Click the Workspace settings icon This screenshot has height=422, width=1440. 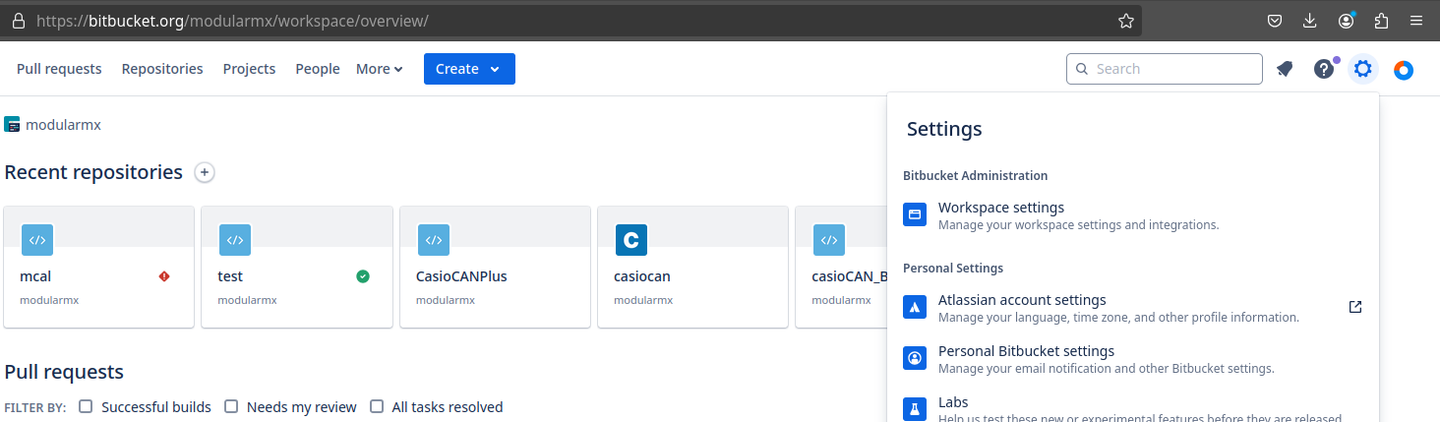point(915,215)
